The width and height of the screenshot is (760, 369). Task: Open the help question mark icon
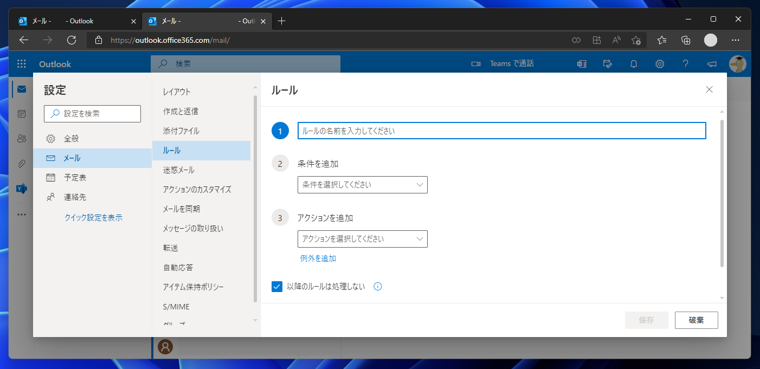pyautogui.click(x=685, y=64)
